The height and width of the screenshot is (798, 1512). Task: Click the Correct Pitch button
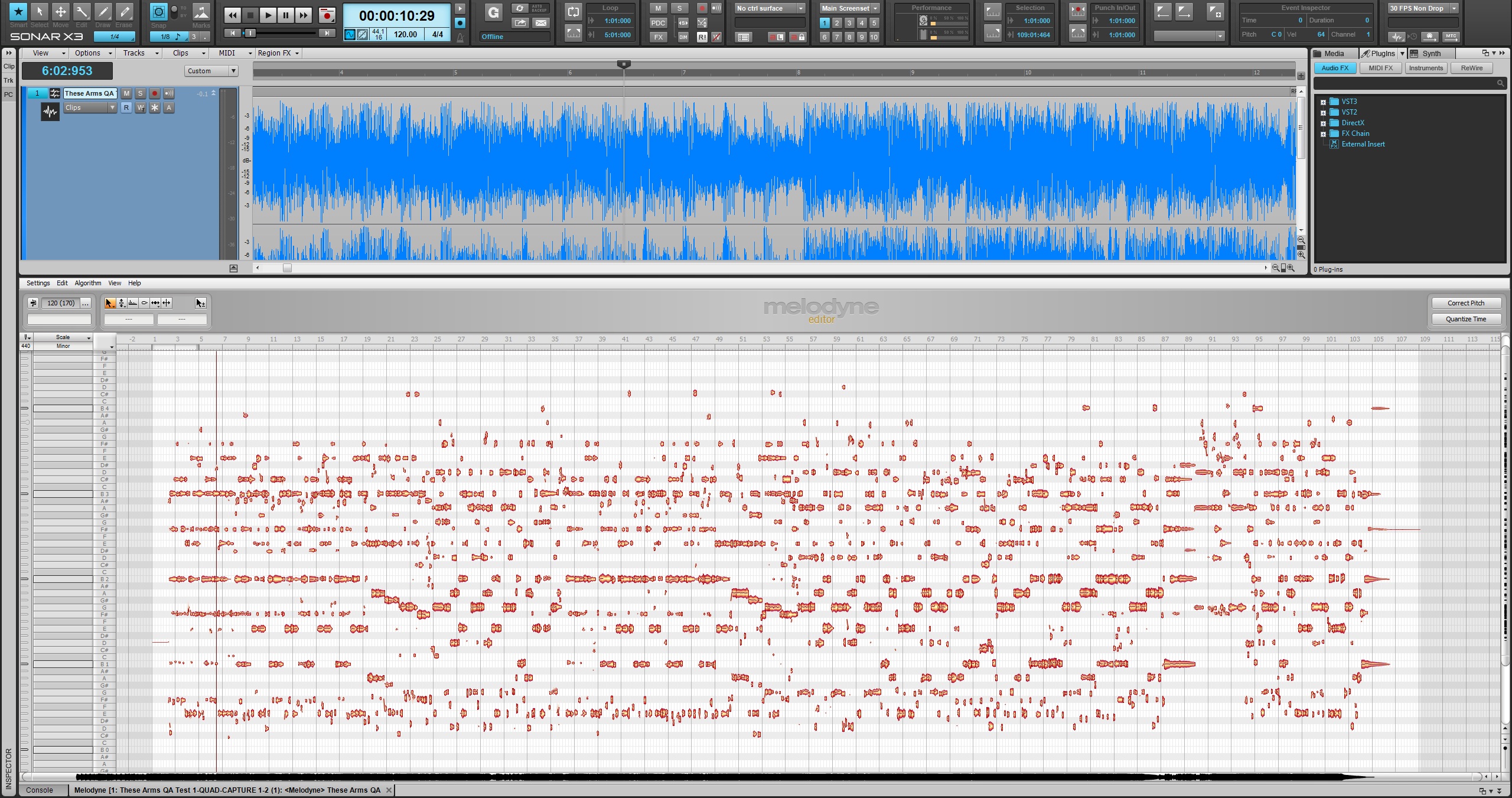pyautogui.click(x=1466, y=303)
